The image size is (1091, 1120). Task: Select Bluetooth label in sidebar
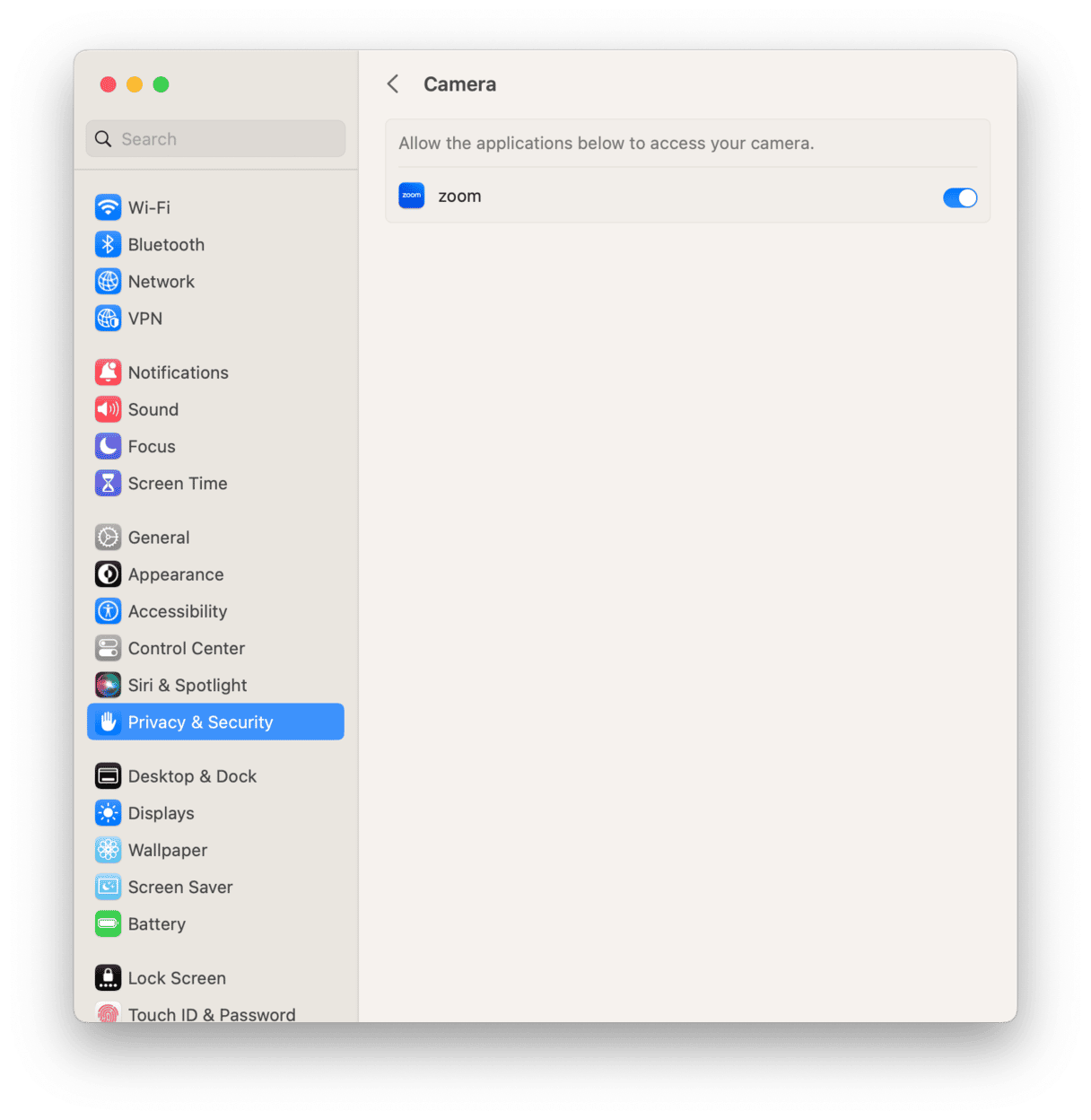coord(166,244)
